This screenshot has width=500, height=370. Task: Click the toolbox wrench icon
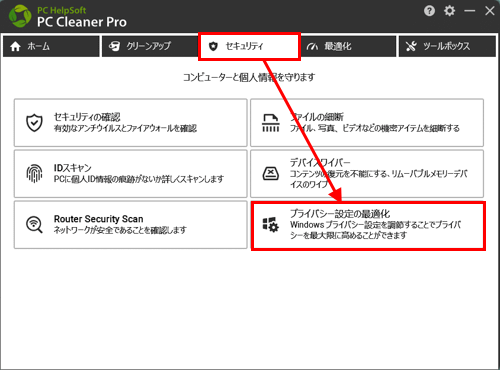click(x=411, y=46)
